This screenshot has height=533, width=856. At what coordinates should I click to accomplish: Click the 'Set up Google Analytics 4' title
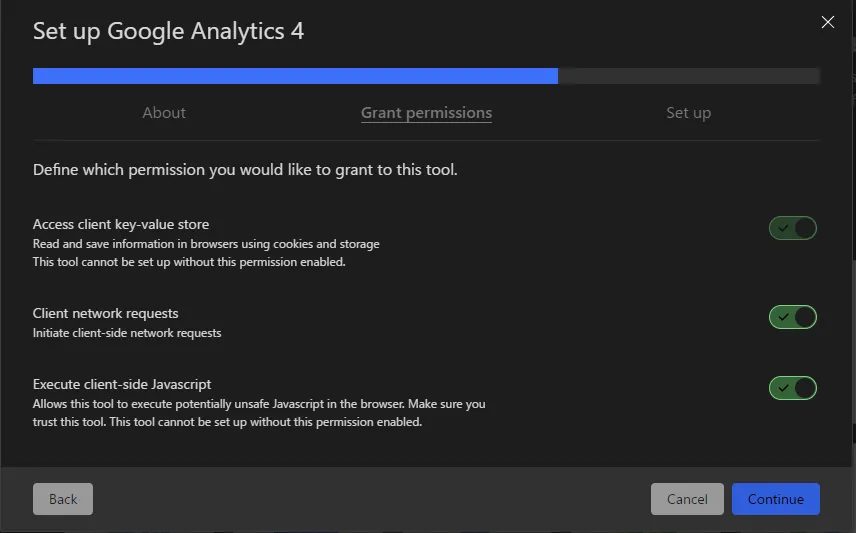pos(168,31)
